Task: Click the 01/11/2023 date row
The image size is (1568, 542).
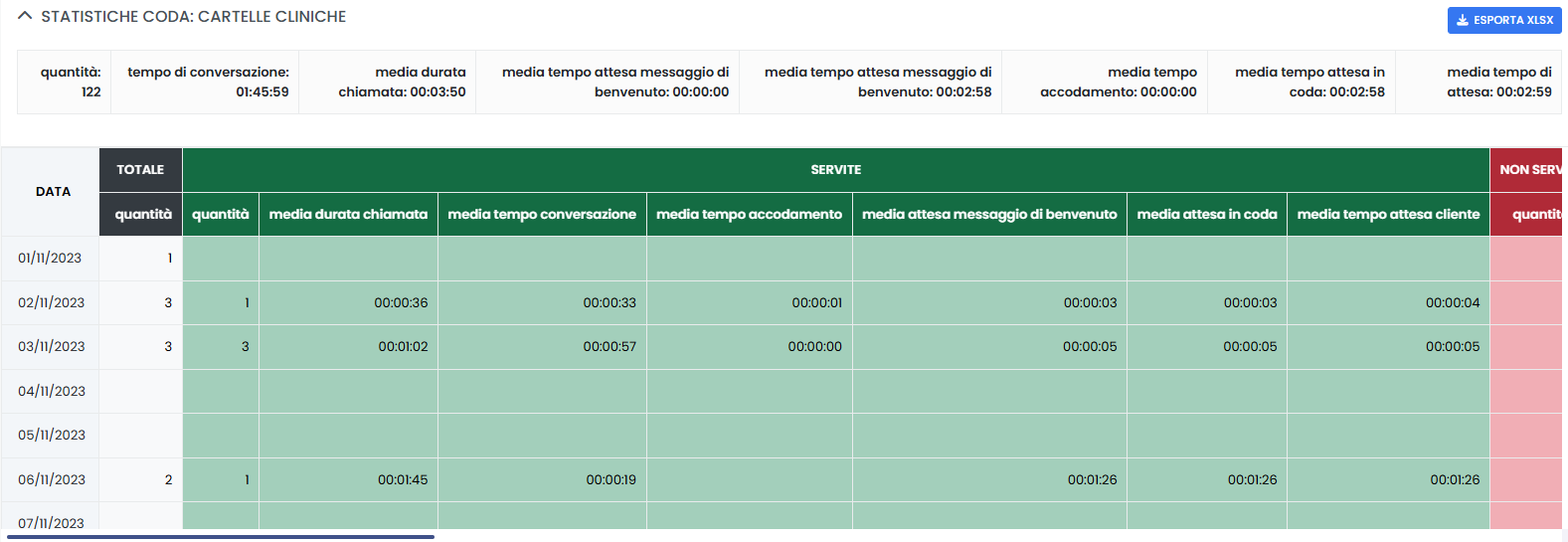Action: tap(50, 258)
